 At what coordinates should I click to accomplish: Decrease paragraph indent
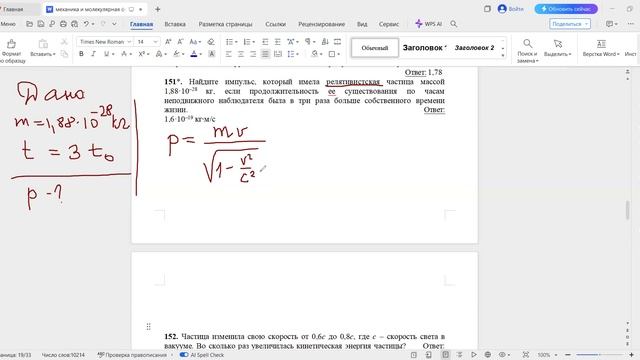(x=265, y=42)
